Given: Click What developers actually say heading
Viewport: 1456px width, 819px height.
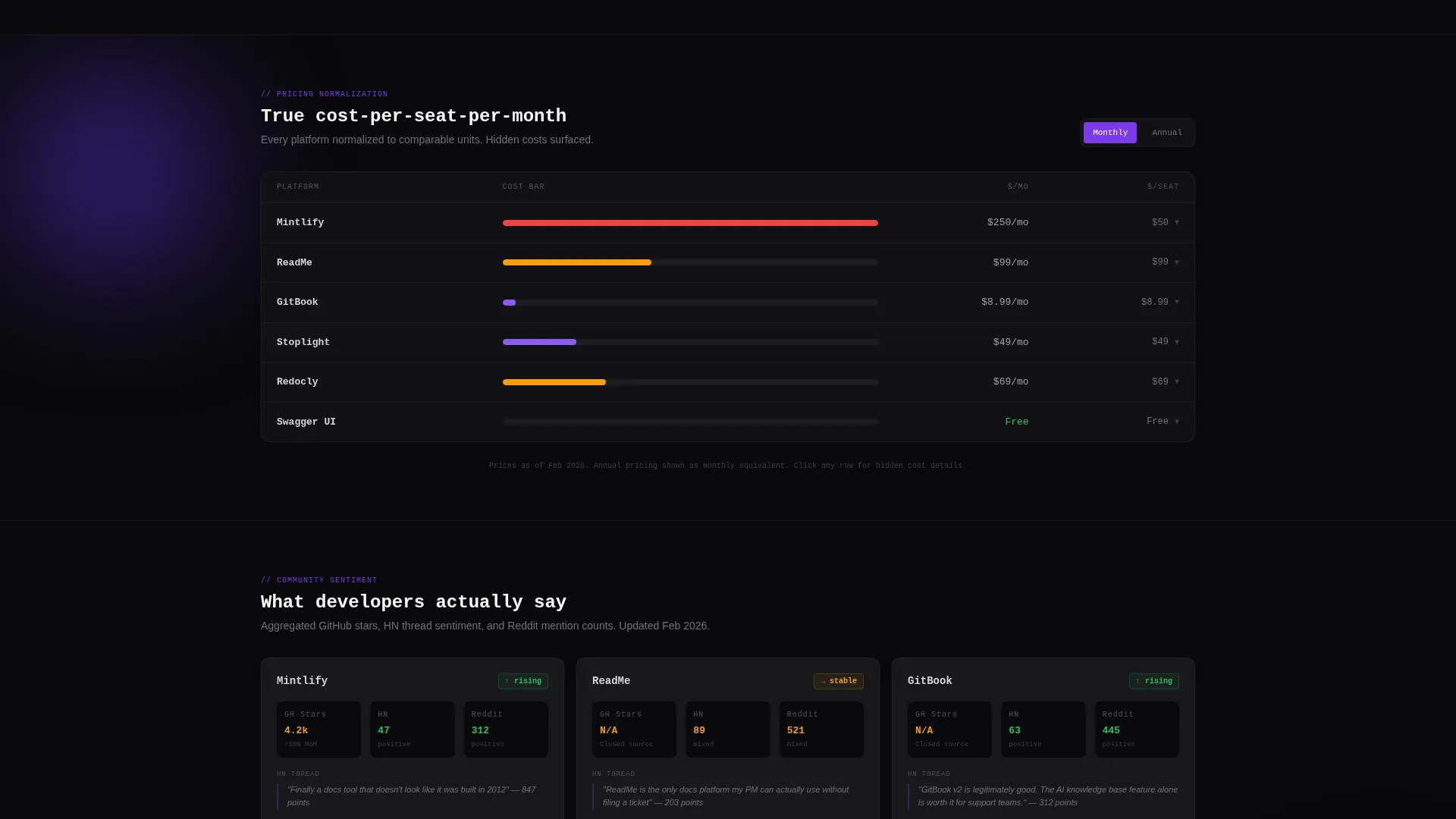Looking at the screenshot, I should pos(413,602).
